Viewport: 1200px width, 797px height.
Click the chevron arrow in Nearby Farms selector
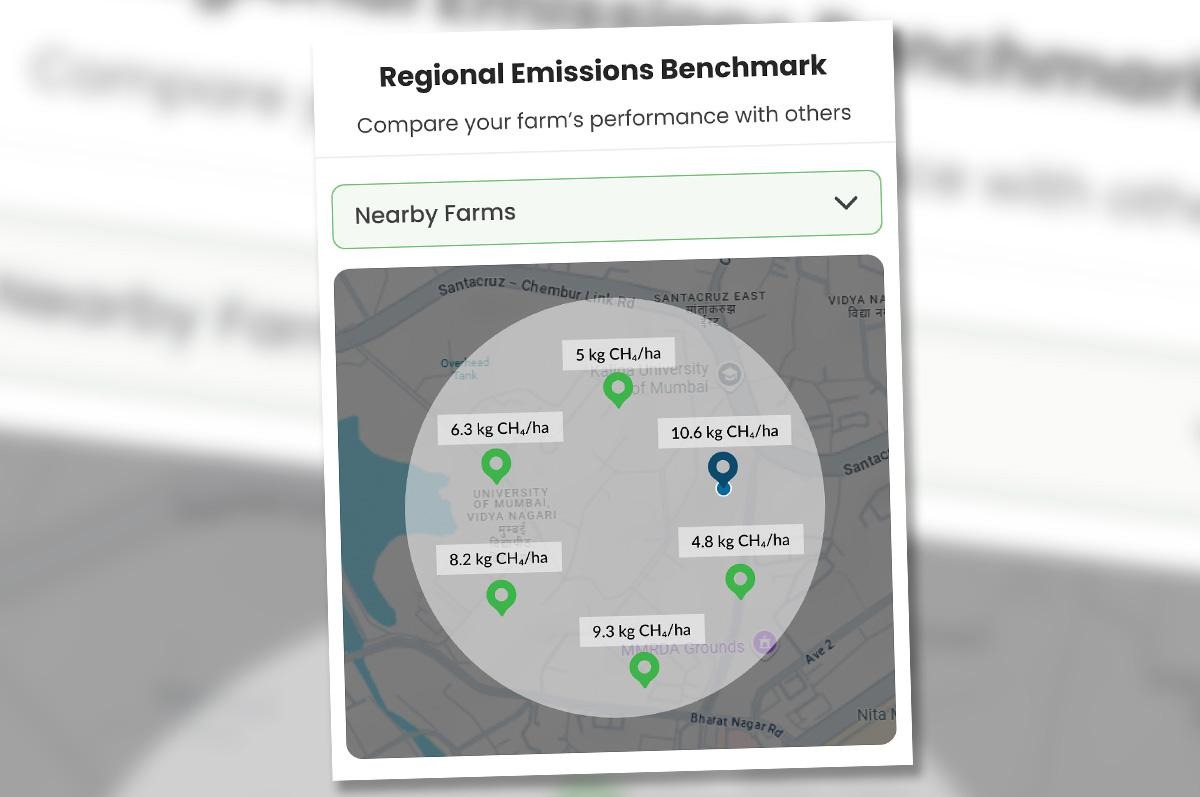pos(846,203)
